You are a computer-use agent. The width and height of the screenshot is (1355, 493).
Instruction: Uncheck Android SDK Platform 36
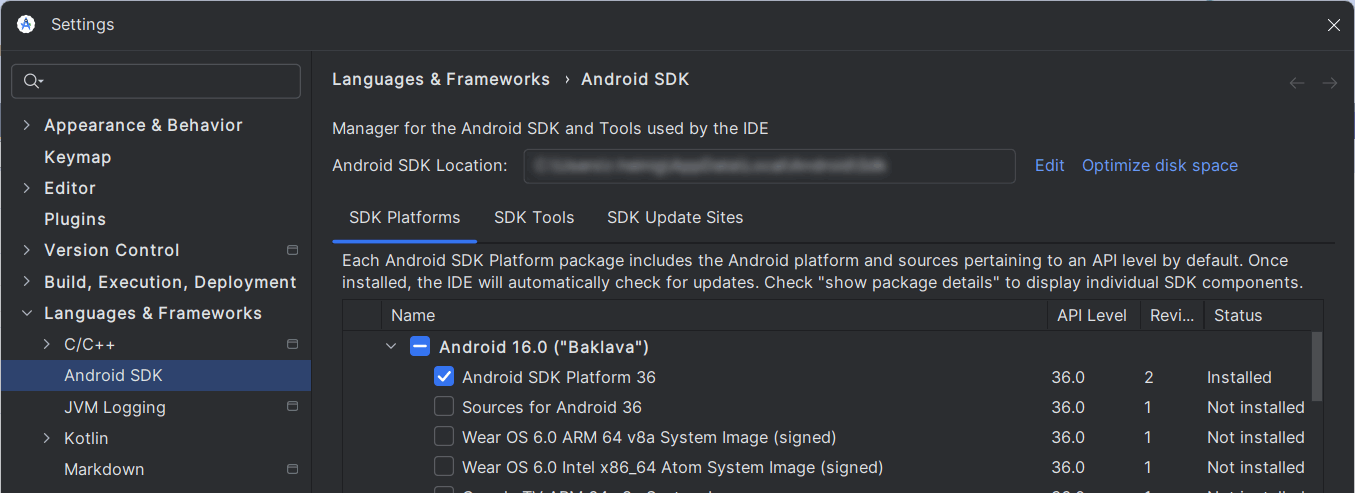444,377
